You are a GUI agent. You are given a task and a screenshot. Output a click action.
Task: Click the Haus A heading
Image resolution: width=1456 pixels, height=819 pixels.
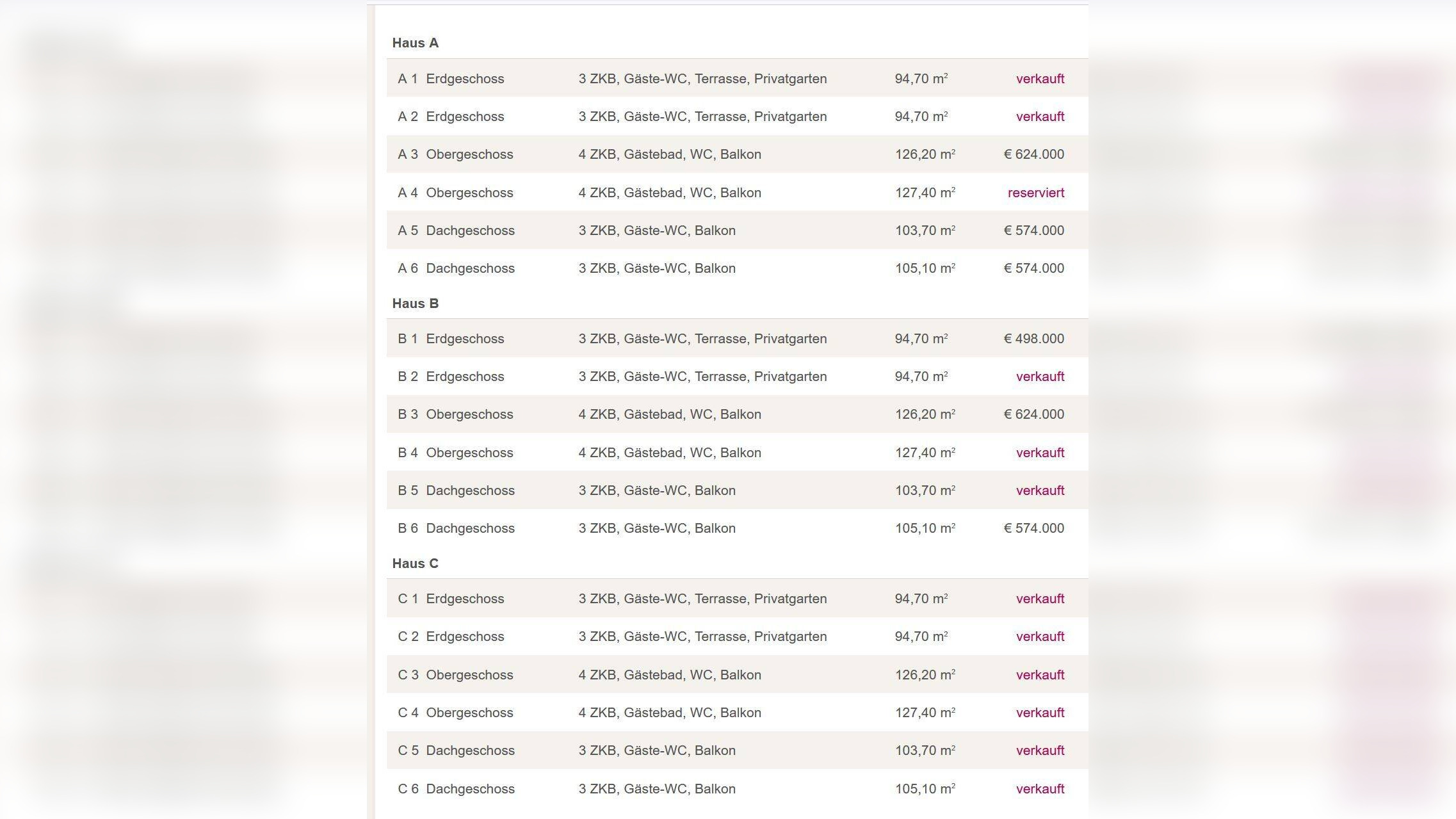coord(415,43)
